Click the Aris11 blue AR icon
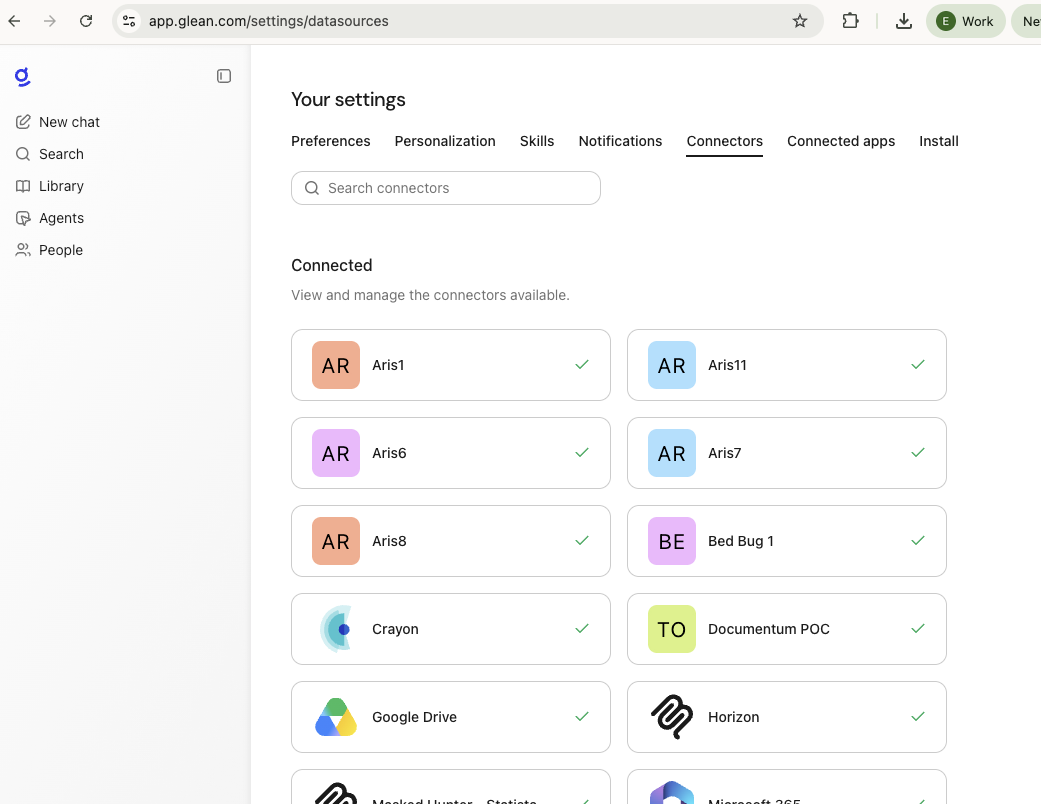 [672, 365]
